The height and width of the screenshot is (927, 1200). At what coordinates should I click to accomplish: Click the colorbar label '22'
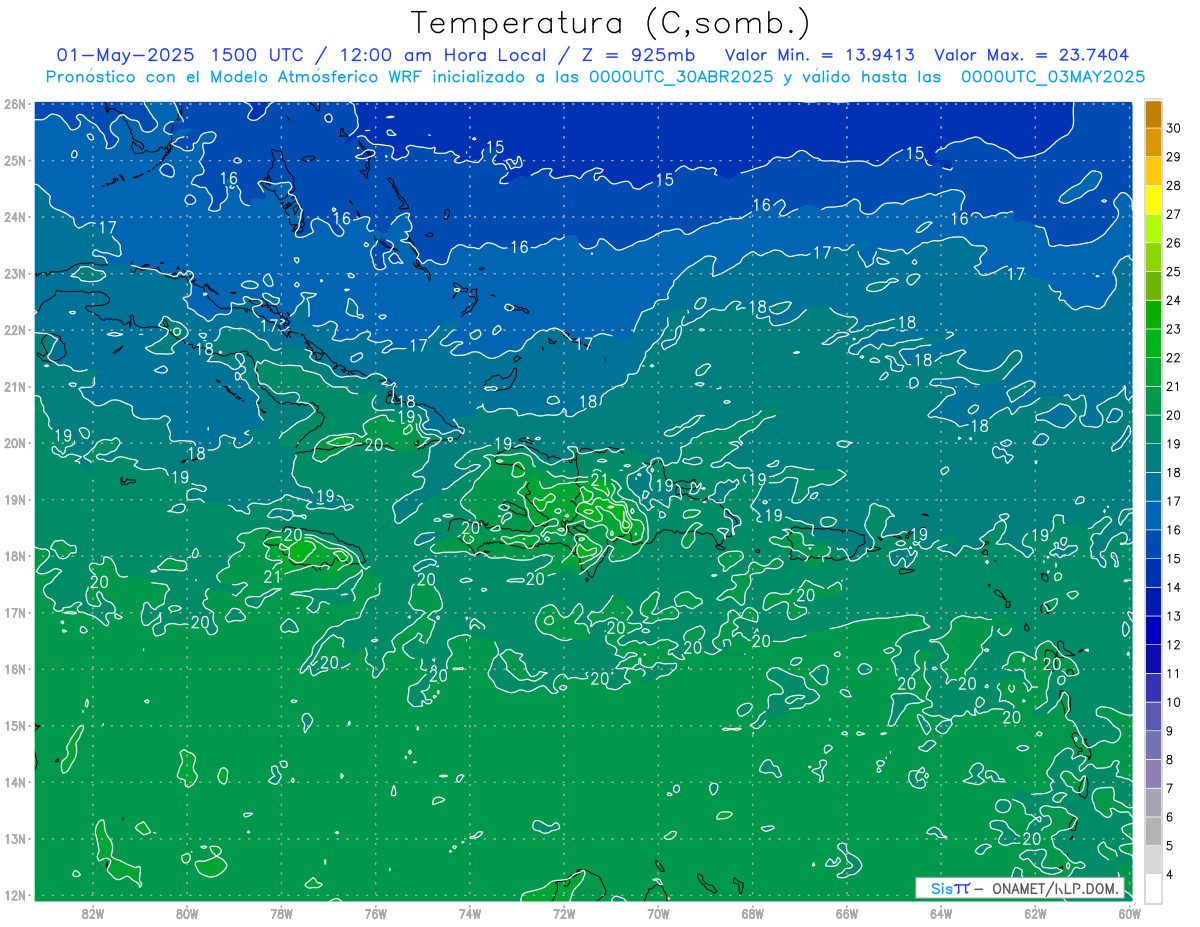(x=1174, y=358)
